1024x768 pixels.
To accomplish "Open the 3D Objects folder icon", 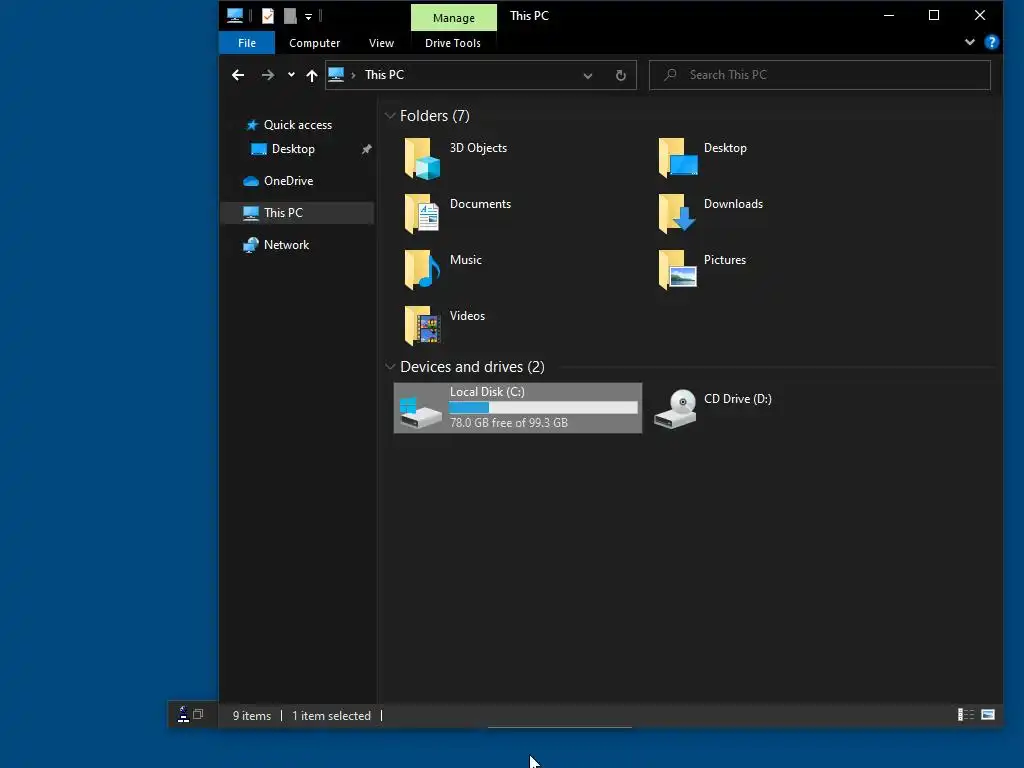I will point(422,159).
